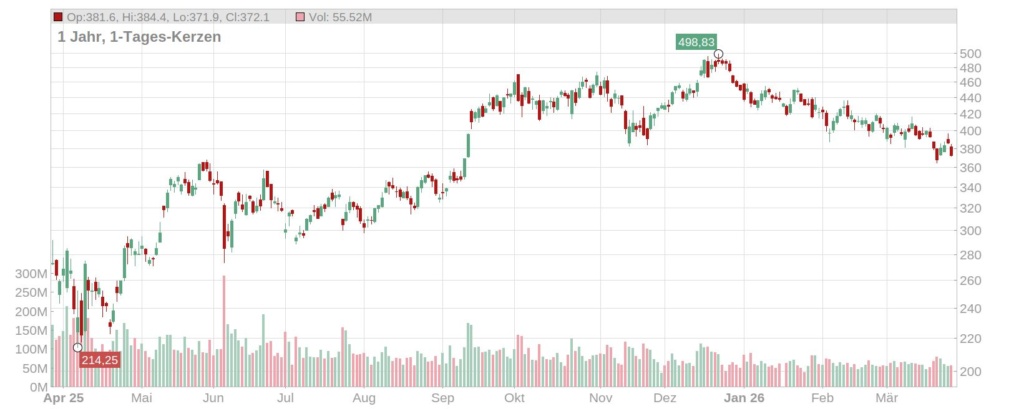Select the green 498,83 high price label
Viewport: 1024px width, 409px height.
tap(696, 41)
